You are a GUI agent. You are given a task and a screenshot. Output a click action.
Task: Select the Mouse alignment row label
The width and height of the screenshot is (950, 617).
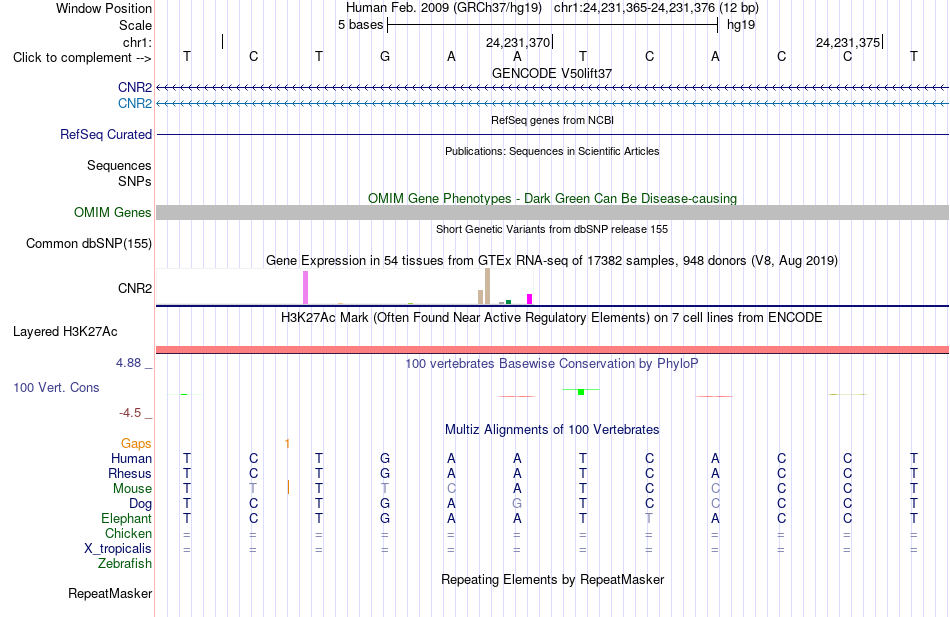pos(132,489)
